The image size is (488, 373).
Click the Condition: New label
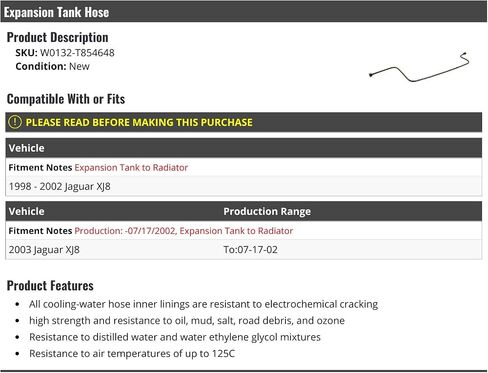(52, 66)
